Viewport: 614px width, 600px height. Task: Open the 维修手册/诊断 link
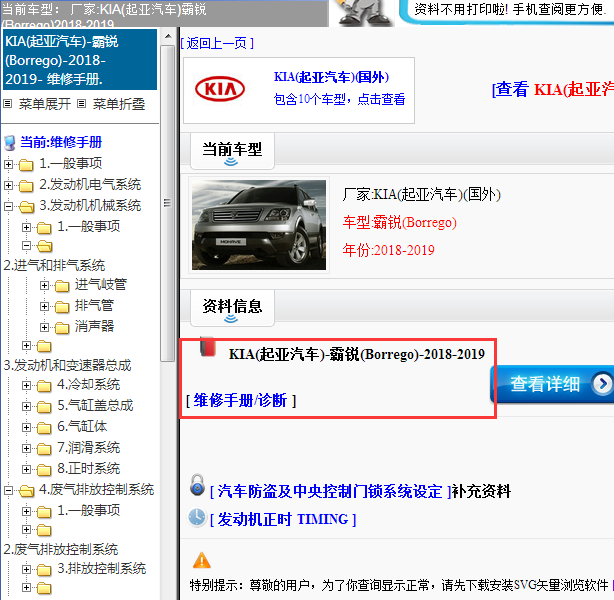tap(240, 400)
